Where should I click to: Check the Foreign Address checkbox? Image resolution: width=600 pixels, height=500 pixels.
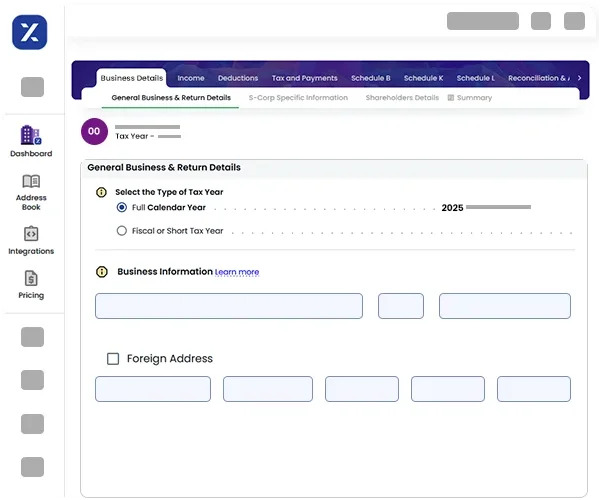113,358
